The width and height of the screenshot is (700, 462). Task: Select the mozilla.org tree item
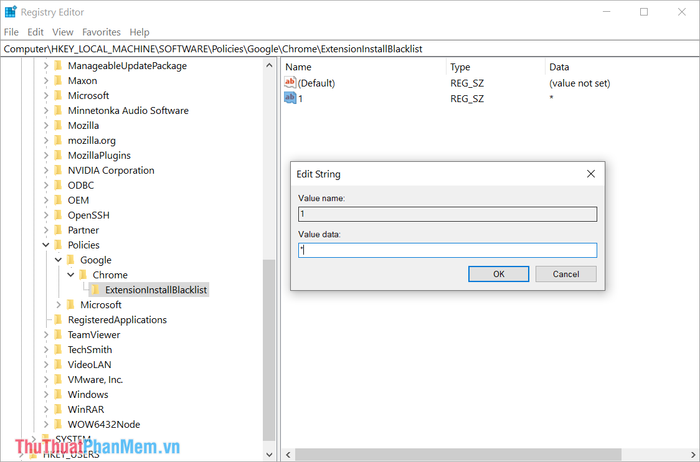[92, 141]
